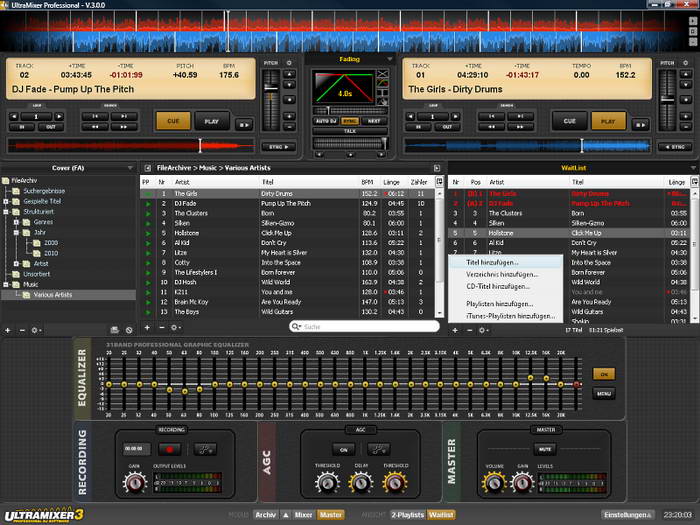Mute the master output
This screenshot has height=525, width=700.
(547, 449)
